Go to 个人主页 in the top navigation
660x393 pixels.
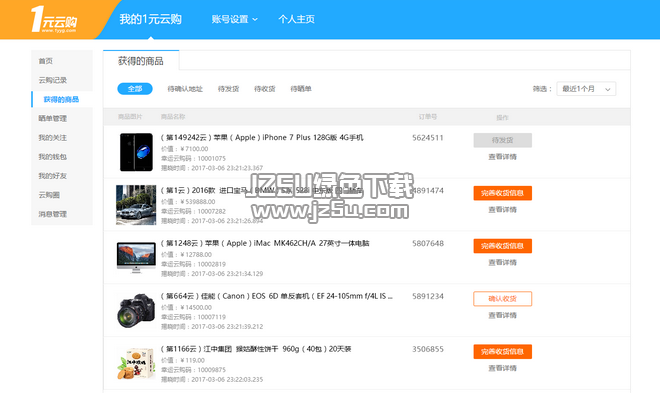pyautogui.click(x=296, y=19)
